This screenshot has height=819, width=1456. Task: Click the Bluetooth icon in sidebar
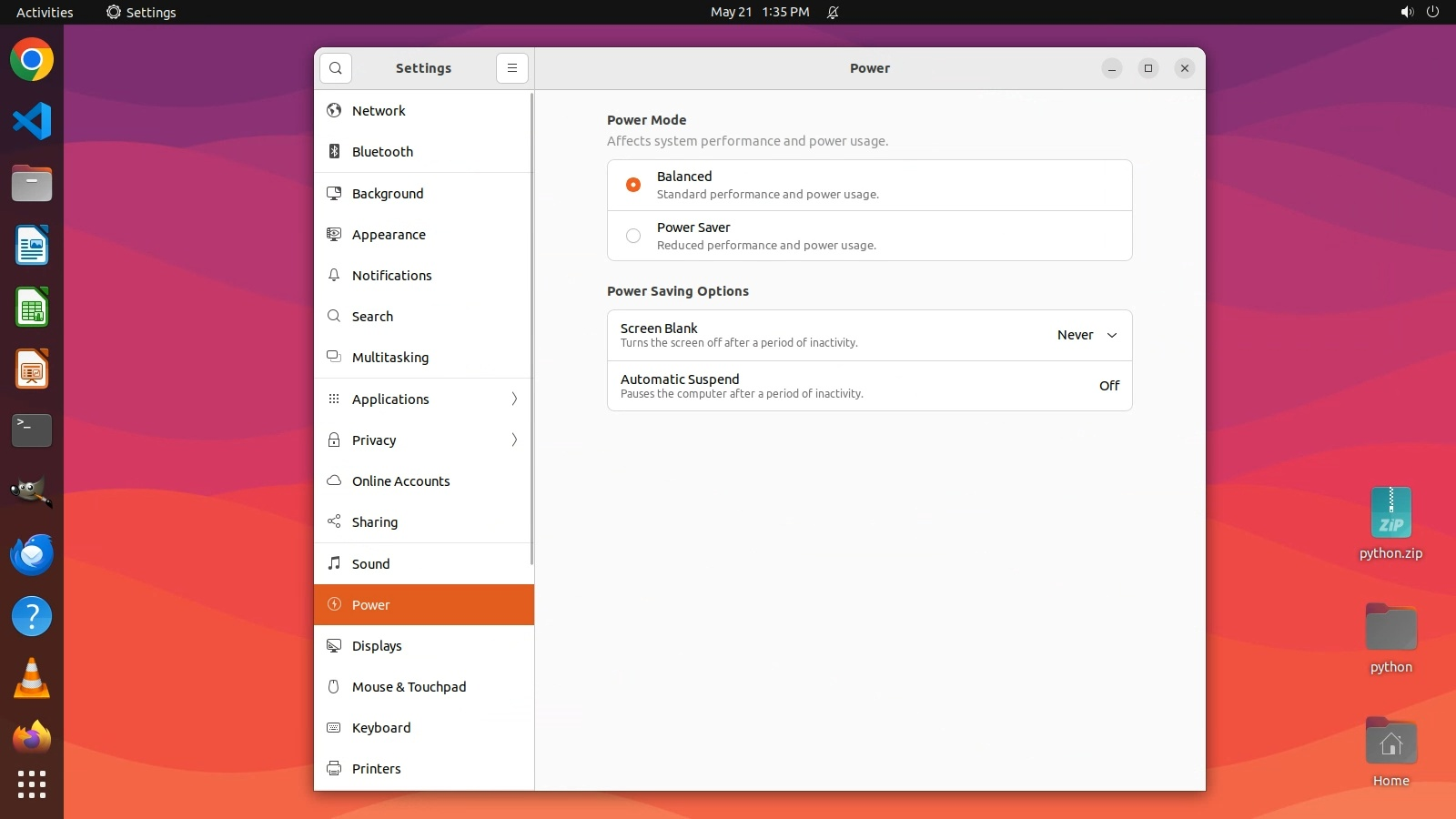(x=334, y=152)
